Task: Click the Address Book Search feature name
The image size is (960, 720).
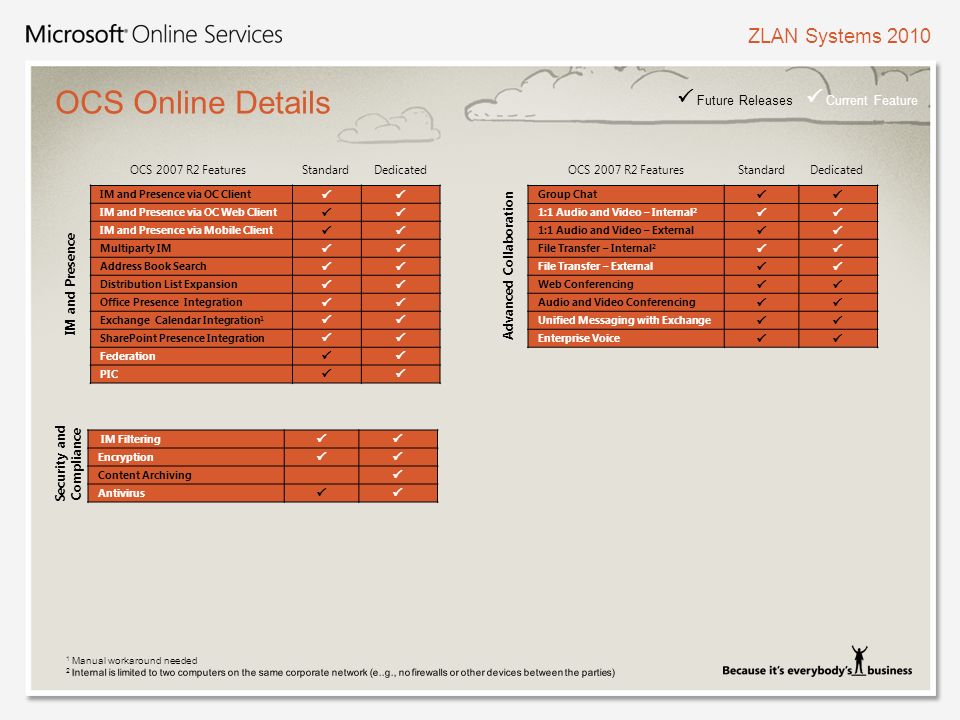Action: [x=153, y=266]
